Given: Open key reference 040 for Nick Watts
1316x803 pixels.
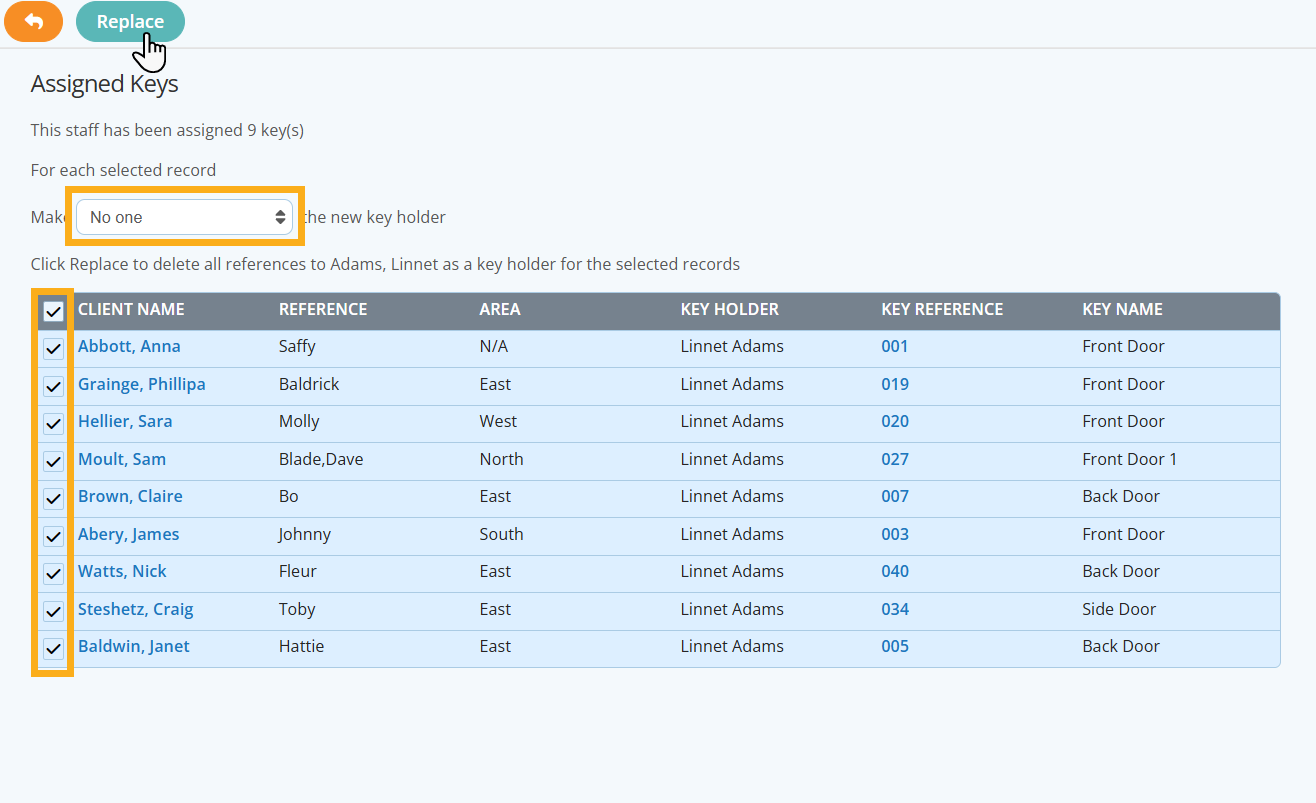Looking at the screenshot, I should tap(894, 571).
